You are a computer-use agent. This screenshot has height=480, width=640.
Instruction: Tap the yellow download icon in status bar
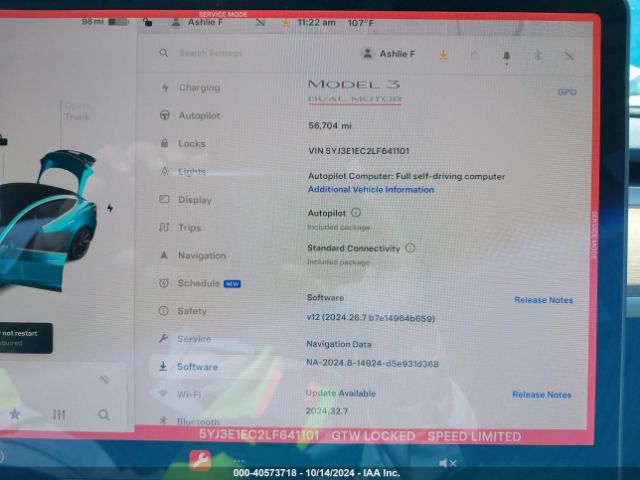286,22
